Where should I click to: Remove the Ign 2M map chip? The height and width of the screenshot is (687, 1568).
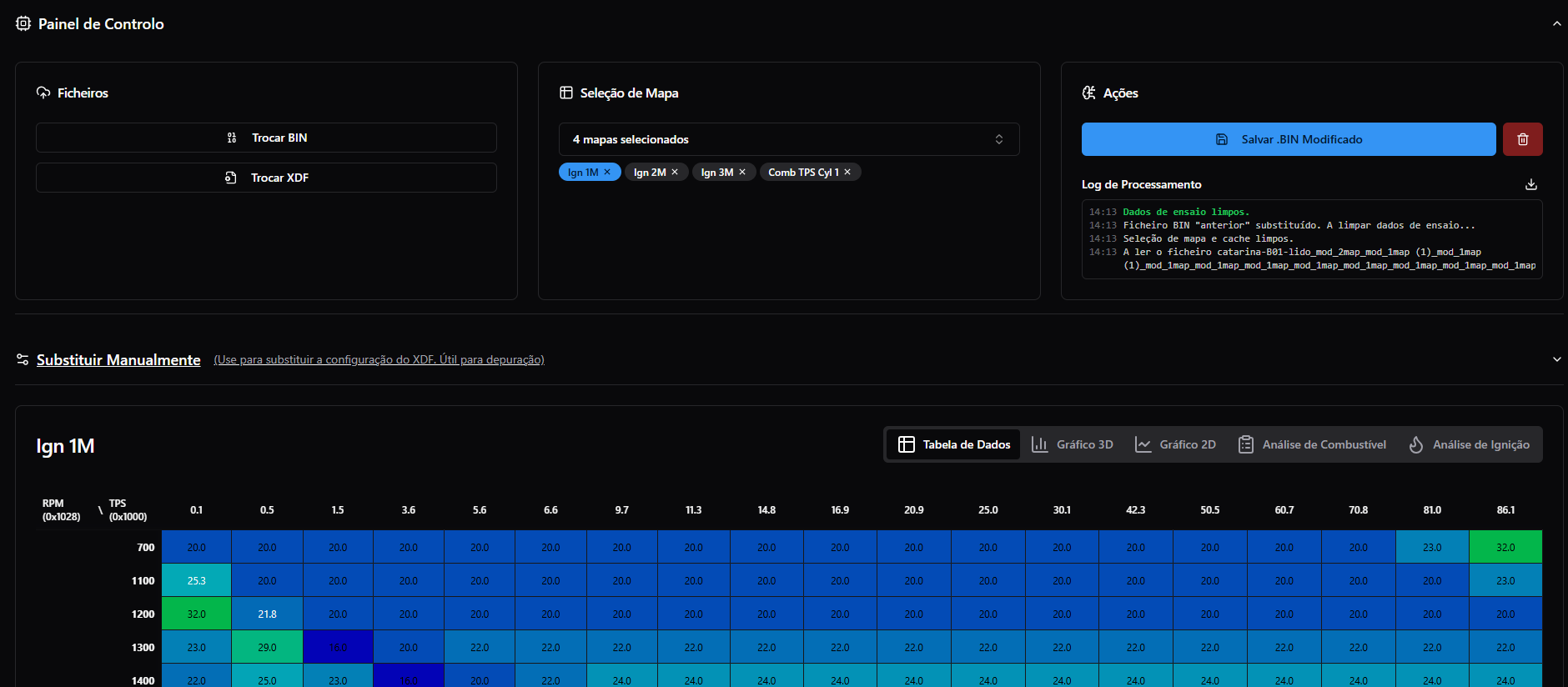coord(675,173)
